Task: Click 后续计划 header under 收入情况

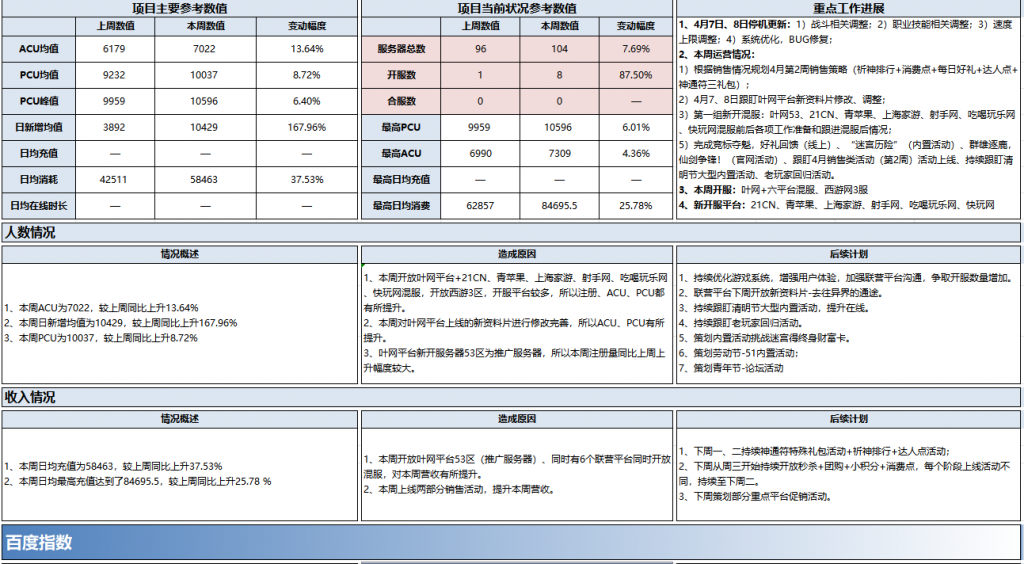Action: (x=848, y=419)
